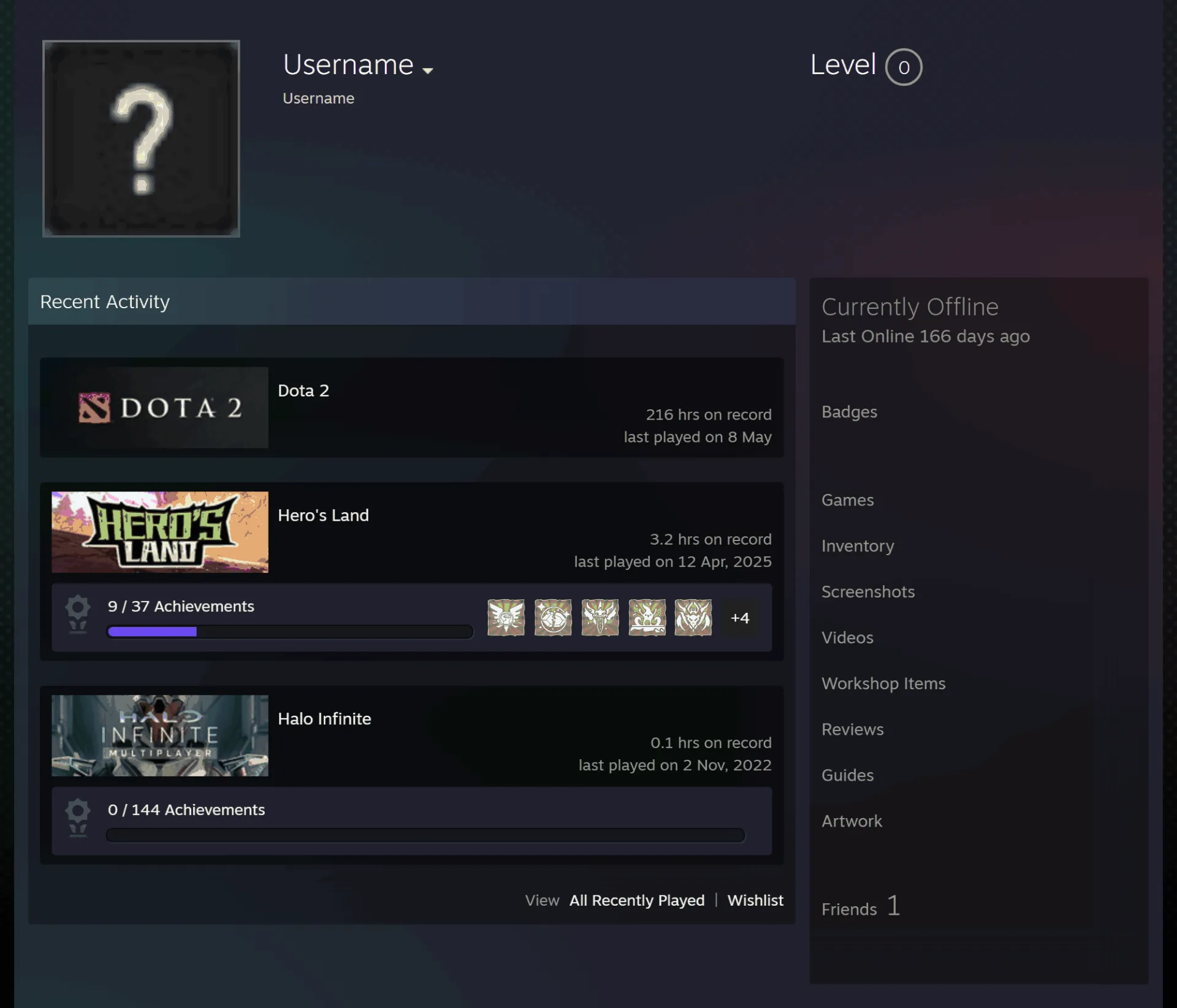Image resolution: width=1177 pixels, height=1008 pixels.
Task: Click '0.1 hrs on record' text
Action: click(711, 743)
